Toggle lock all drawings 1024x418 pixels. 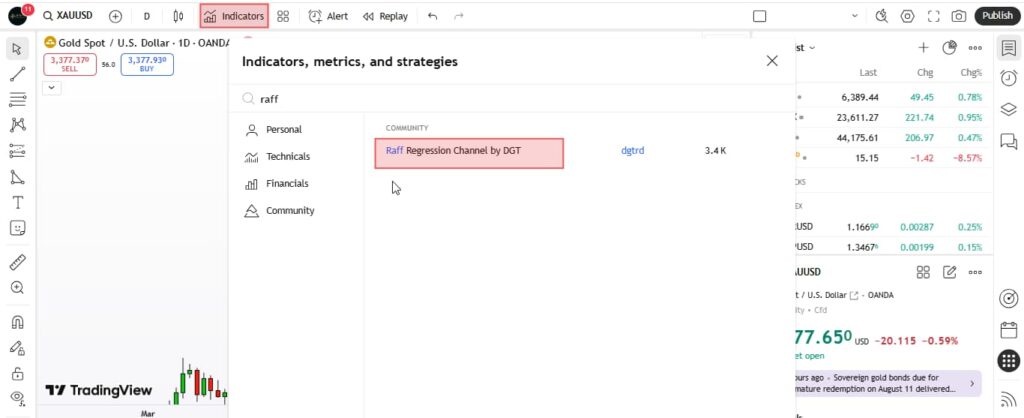[18, 374]
